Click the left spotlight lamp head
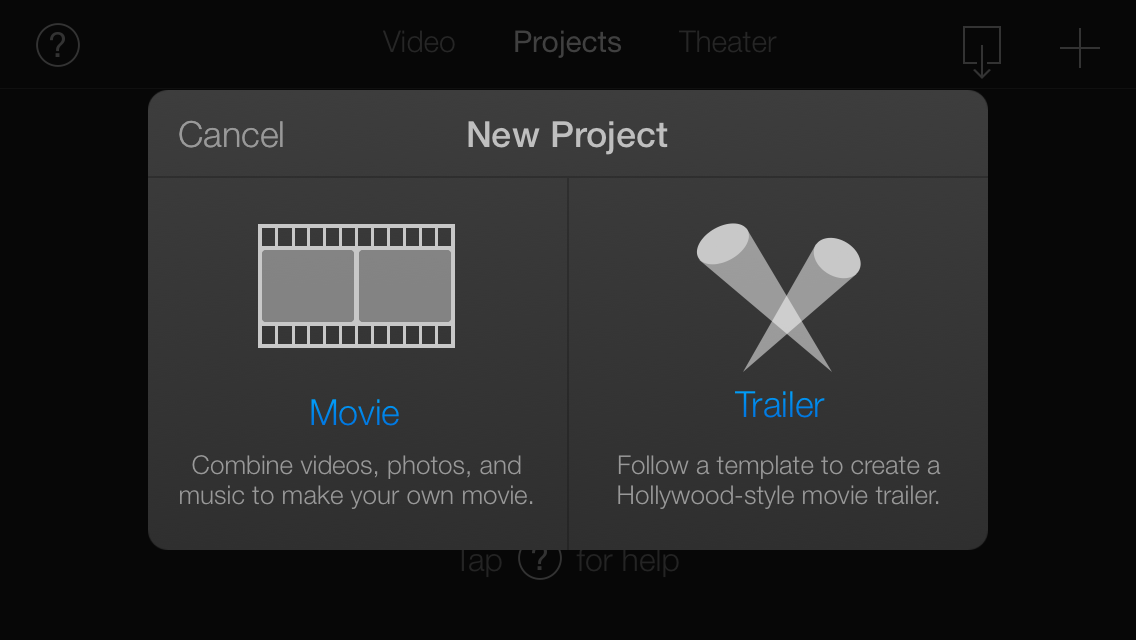 (723, 244)
